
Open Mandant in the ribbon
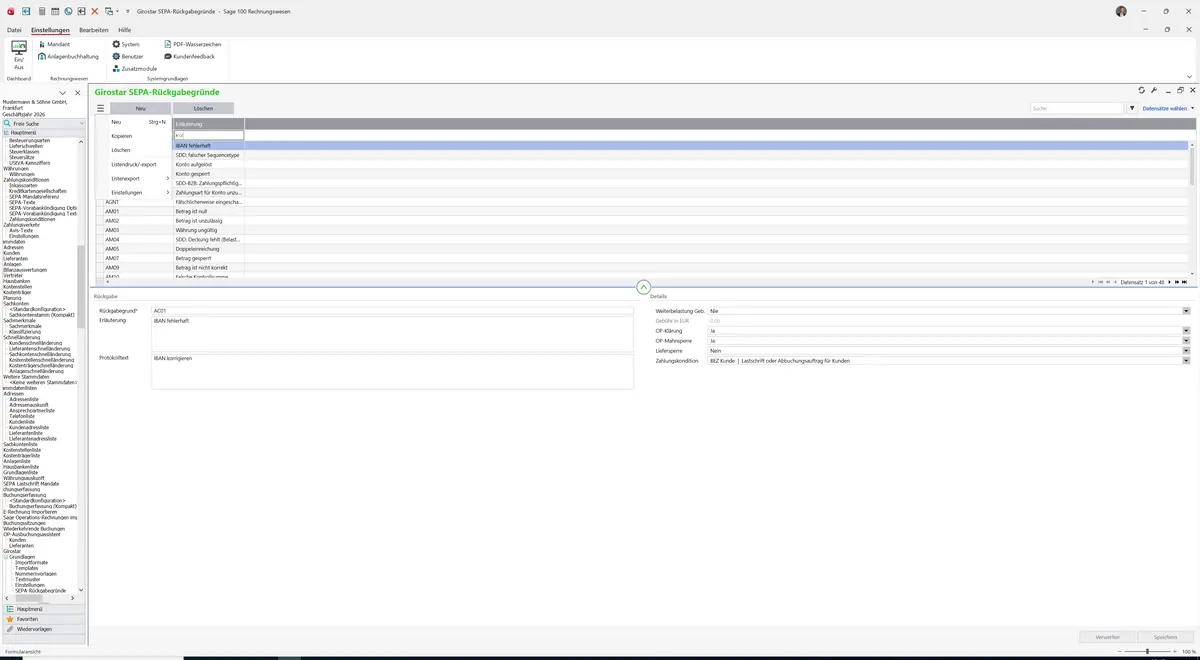[53, 44]
